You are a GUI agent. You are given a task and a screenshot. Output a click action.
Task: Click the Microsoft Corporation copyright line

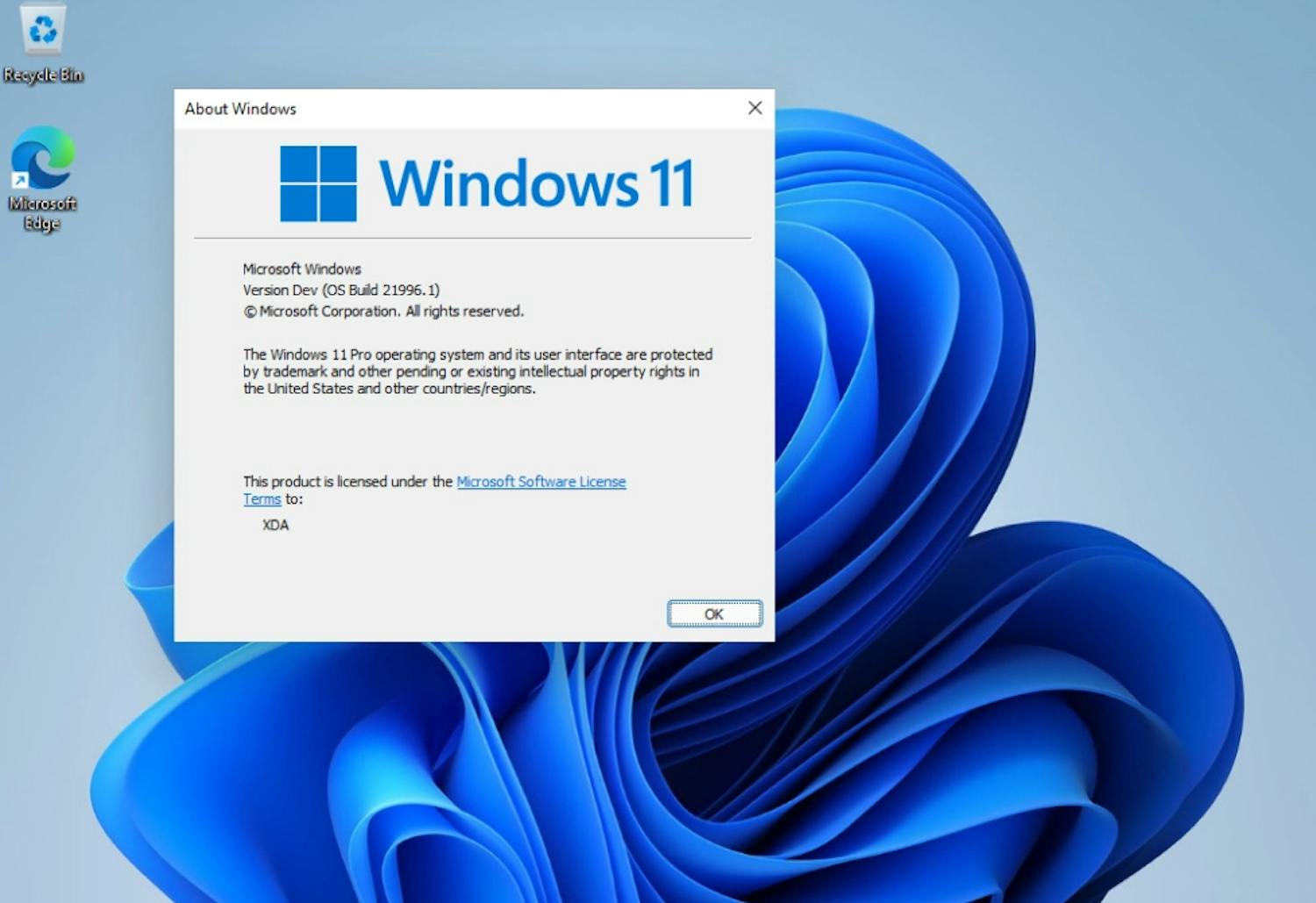[383, 311]
